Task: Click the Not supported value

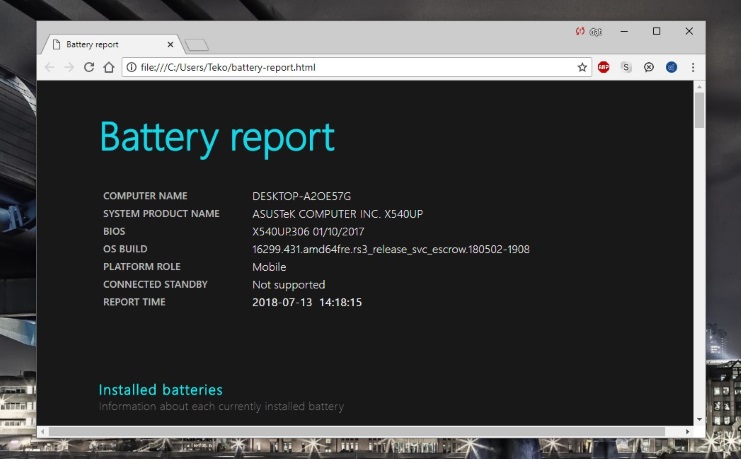Action: point(288,285)
